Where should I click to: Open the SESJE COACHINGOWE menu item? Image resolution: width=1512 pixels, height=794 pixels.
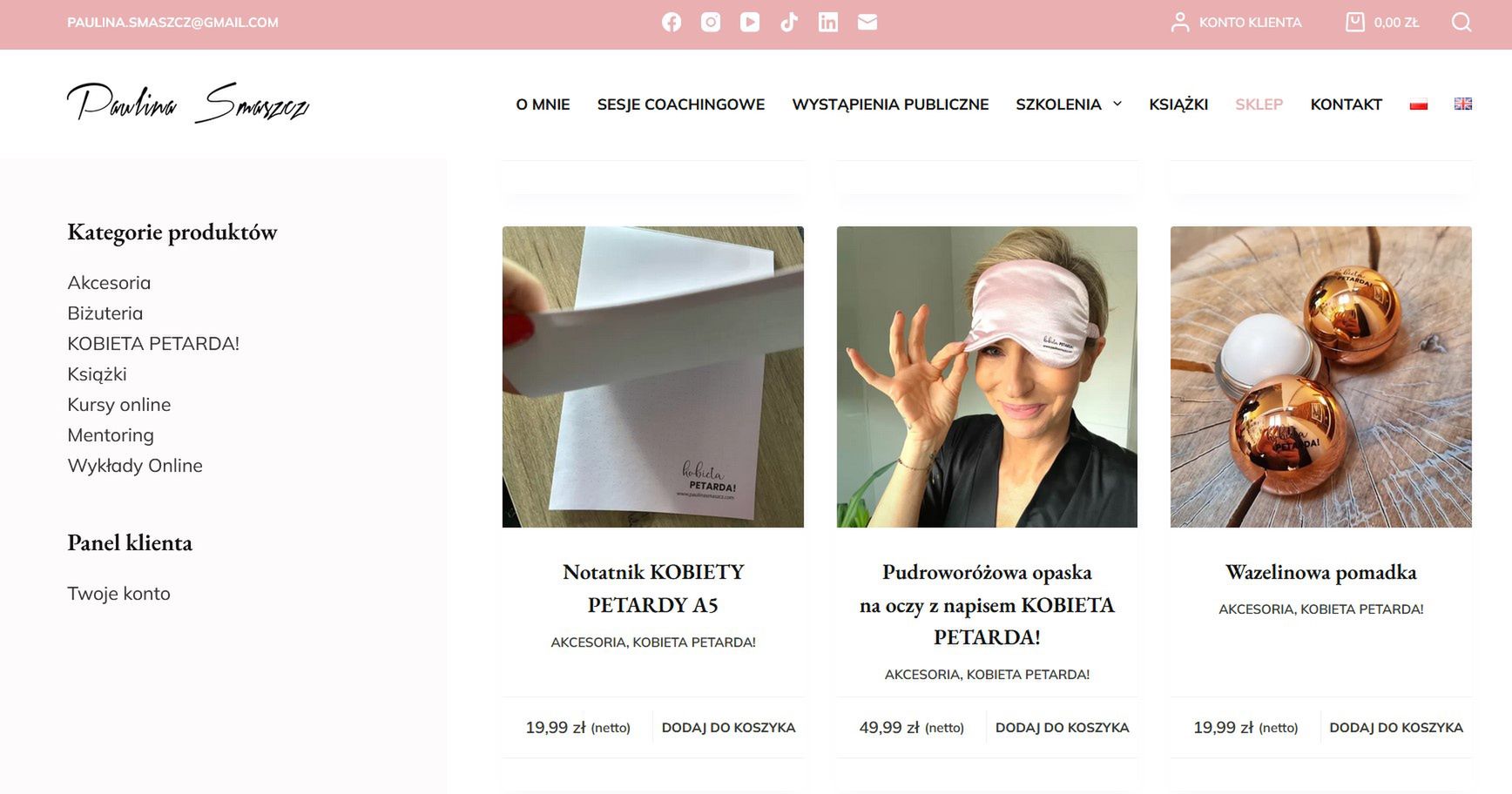point(681,104)
